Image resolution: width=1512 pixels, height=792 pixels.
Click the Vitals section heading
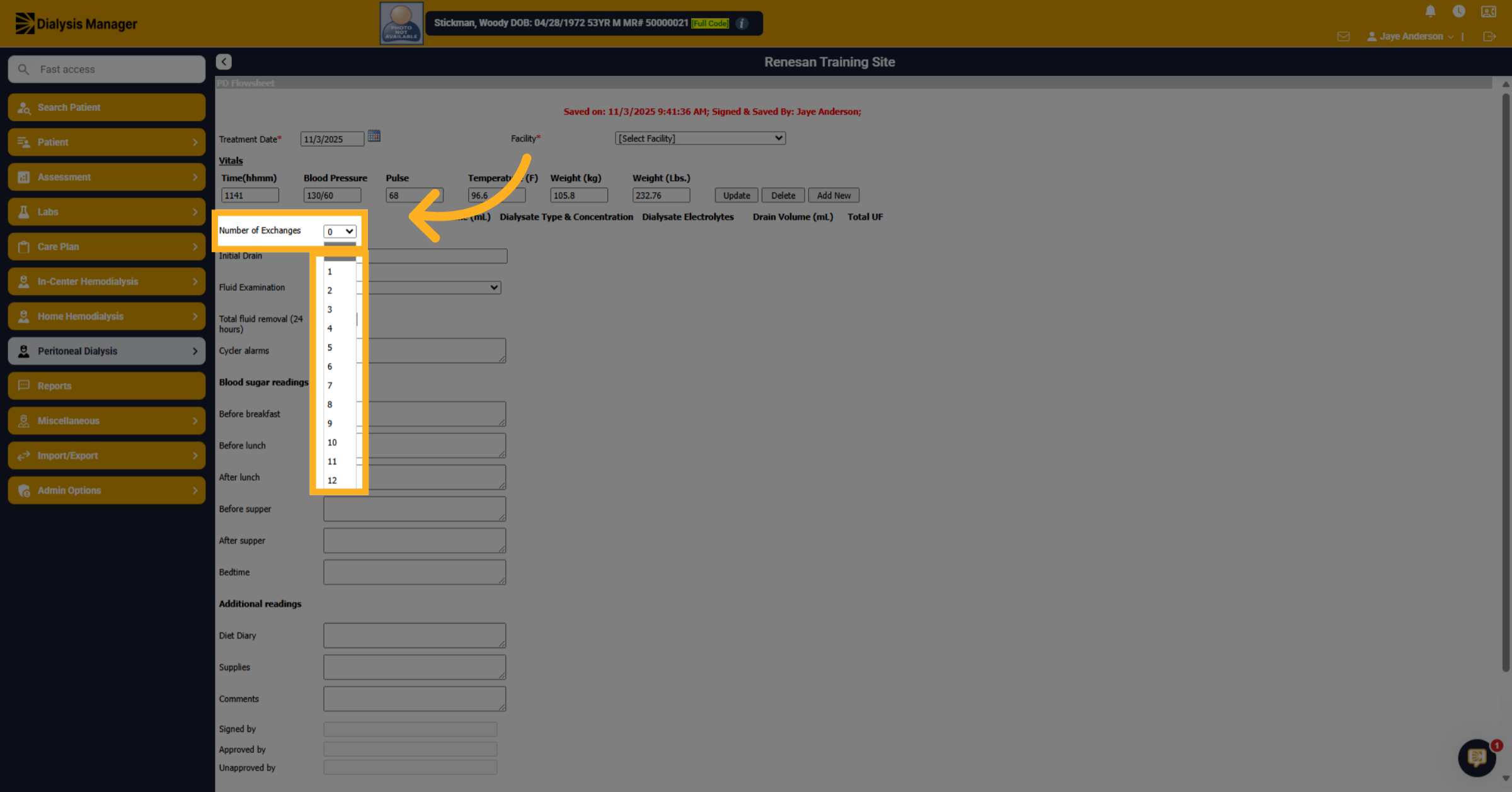[231, 161]
